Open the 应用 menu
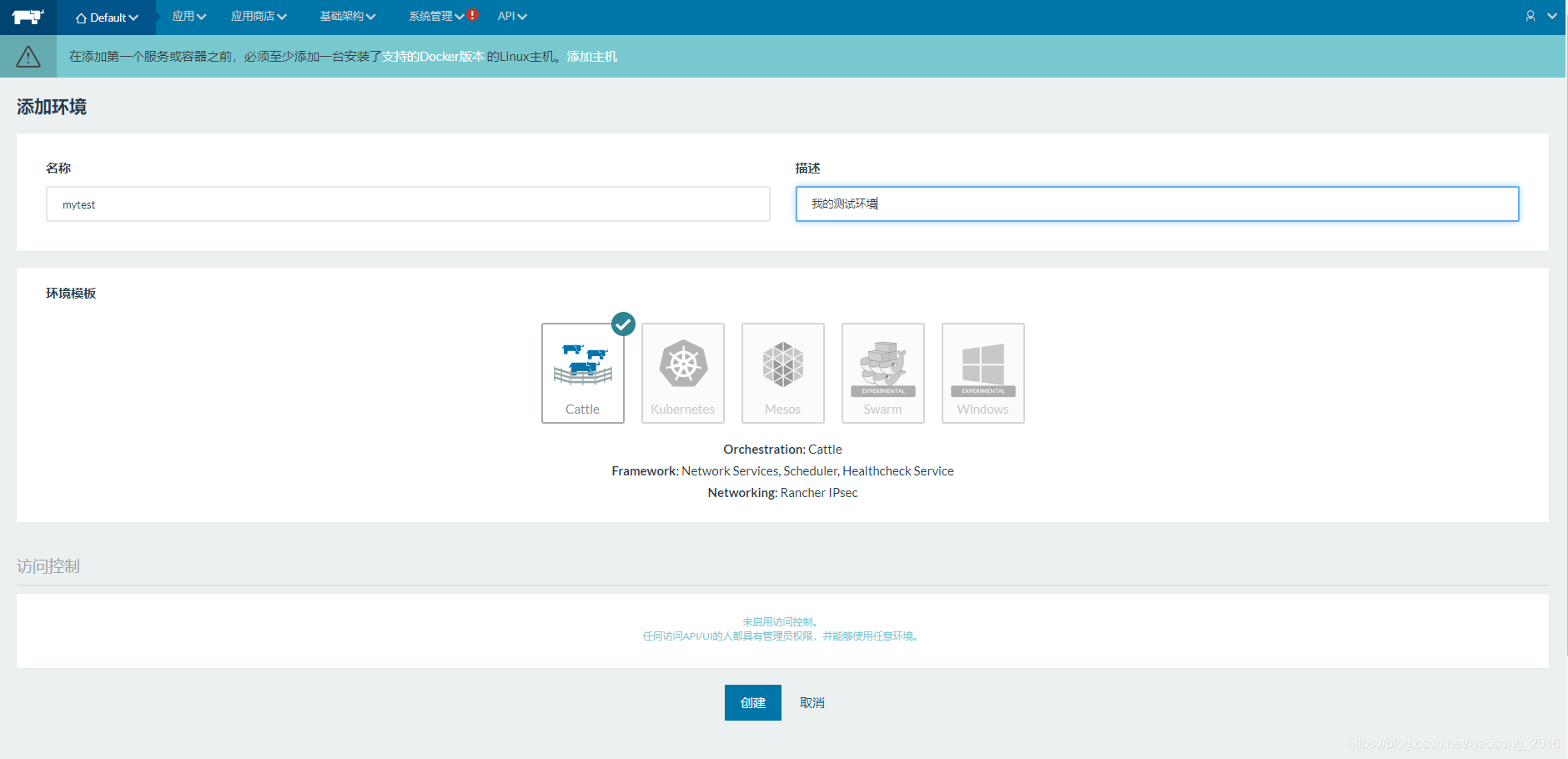The image size is (1568, 759). coord(188,17)
